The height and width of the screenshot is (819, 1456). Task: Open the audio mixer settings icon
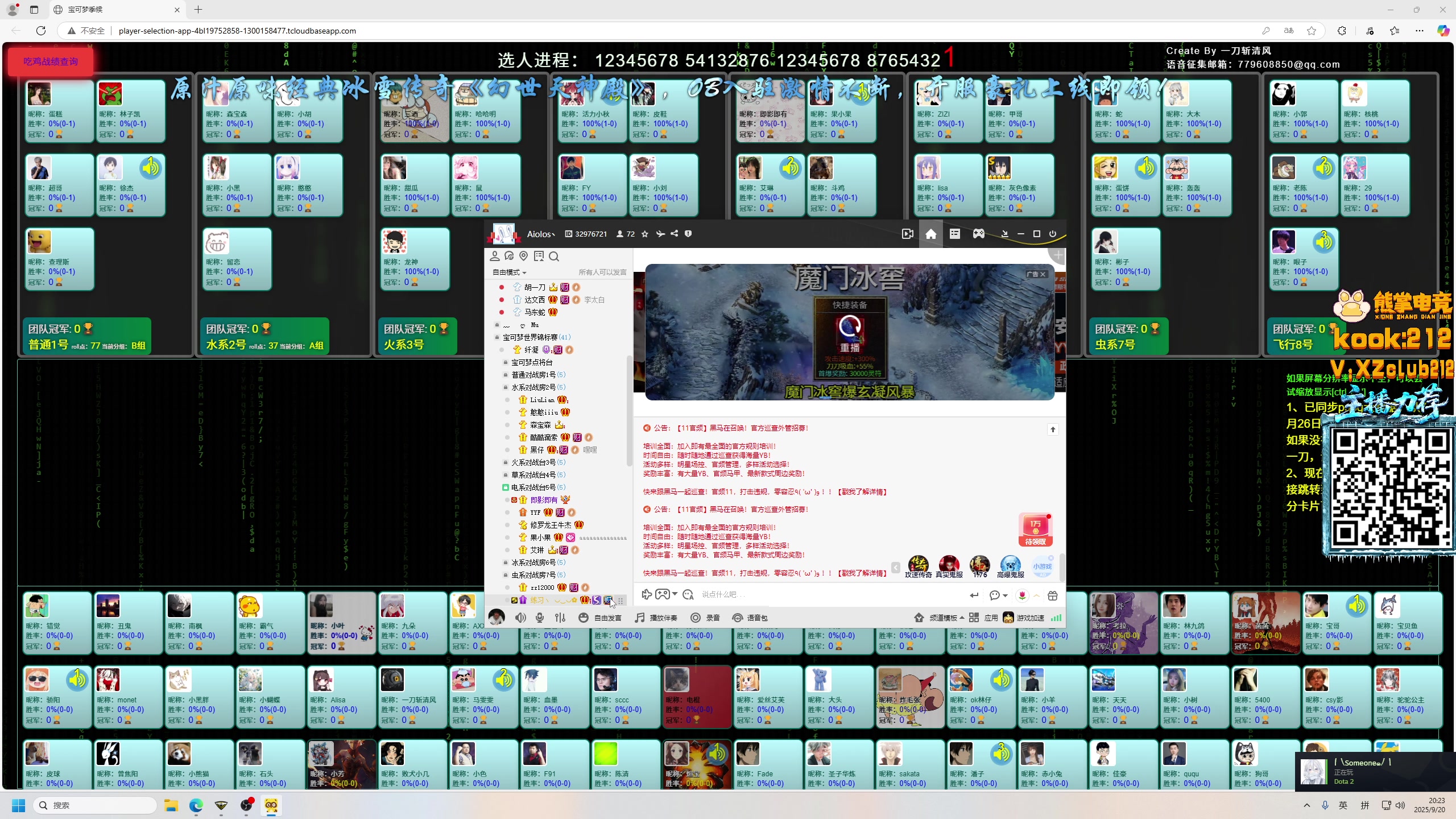coord(560,618)
